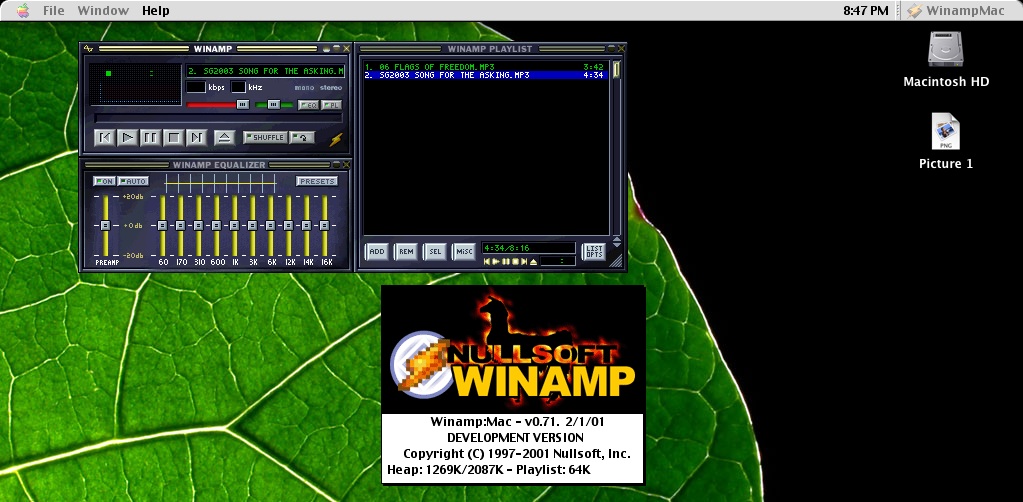Reset all bands via +0db label
The image size is (1023, 502).
(132, 226)
